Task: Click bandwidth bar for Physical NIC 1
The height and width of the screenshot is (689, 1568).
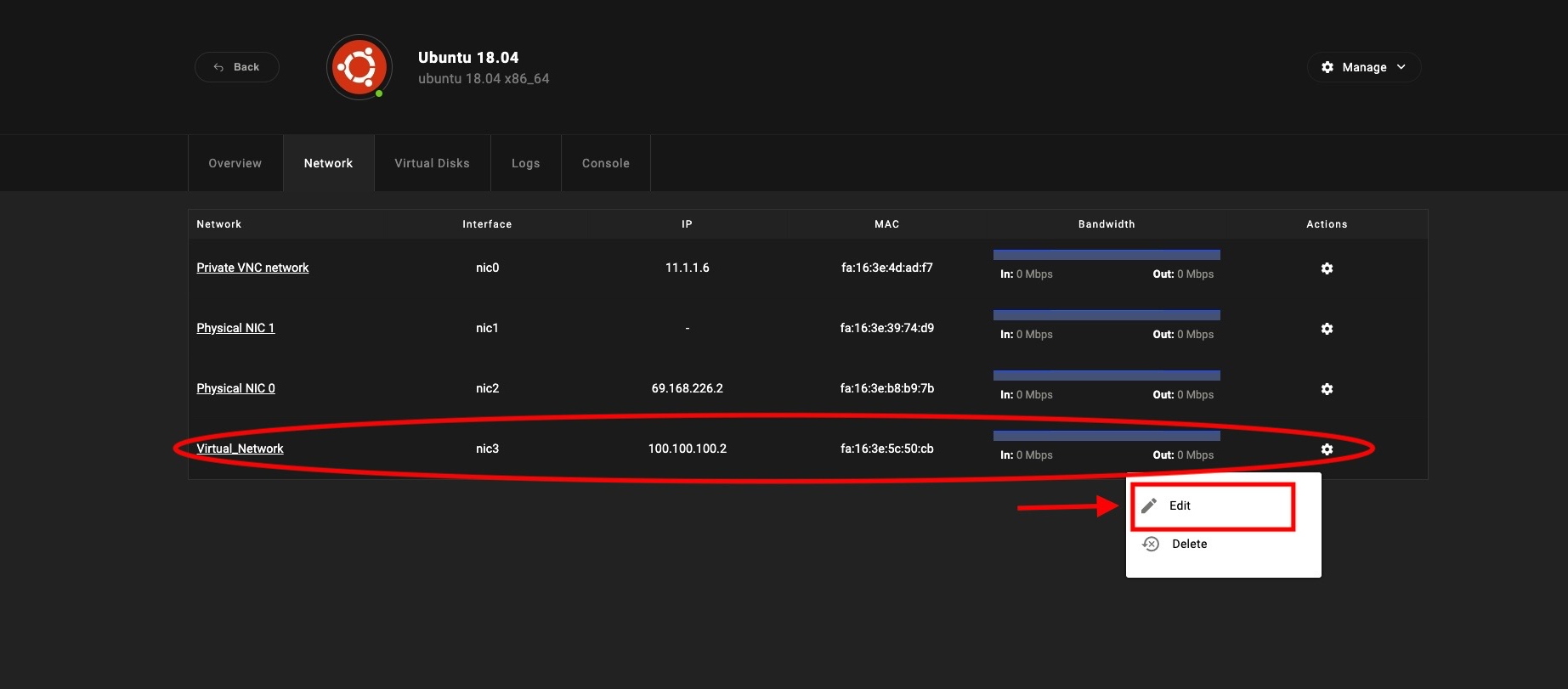Action: pos(1107,315)
